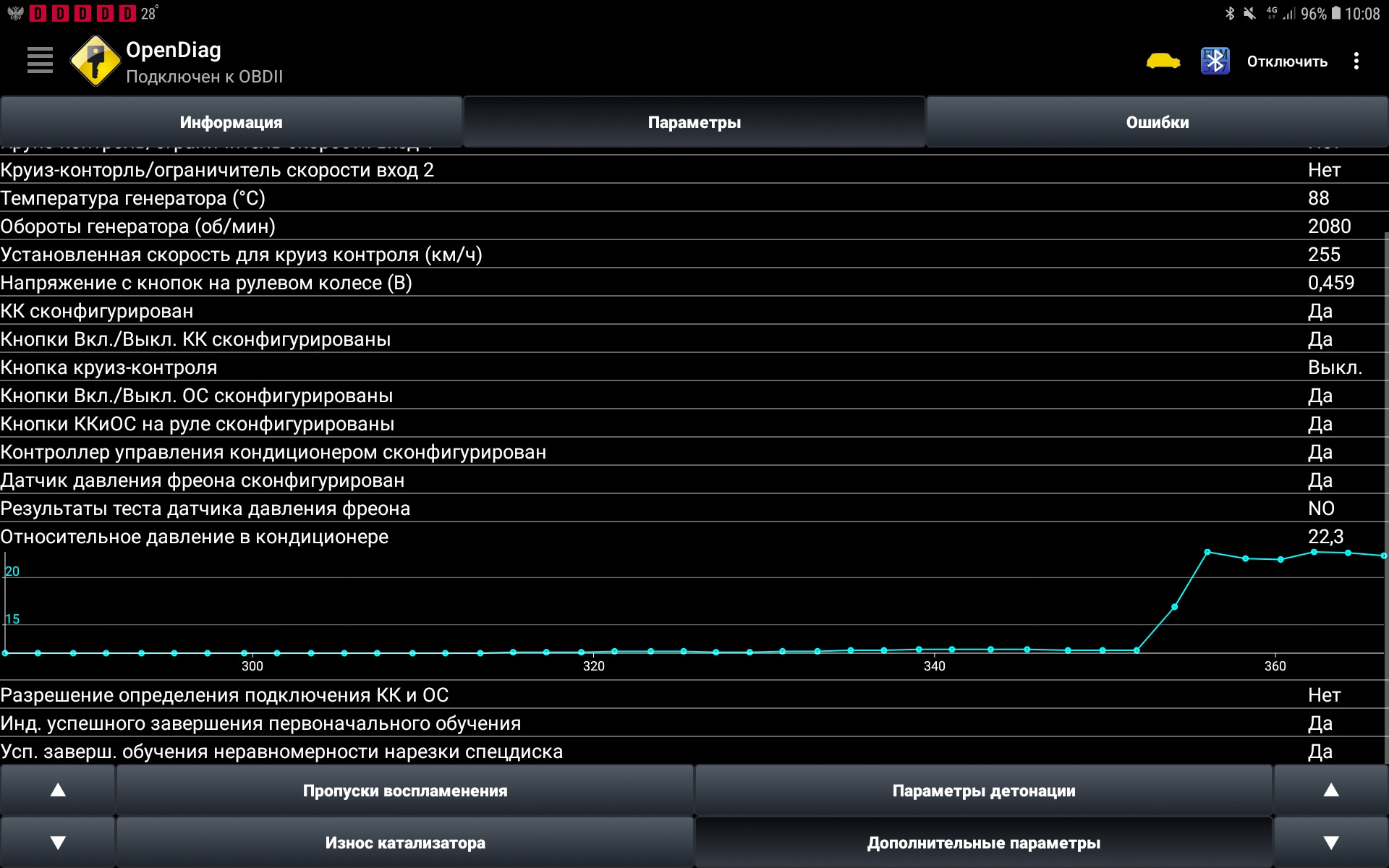
Task: Select row Датчик давления фреона сконфигурирован
Action: click(694, 480)
